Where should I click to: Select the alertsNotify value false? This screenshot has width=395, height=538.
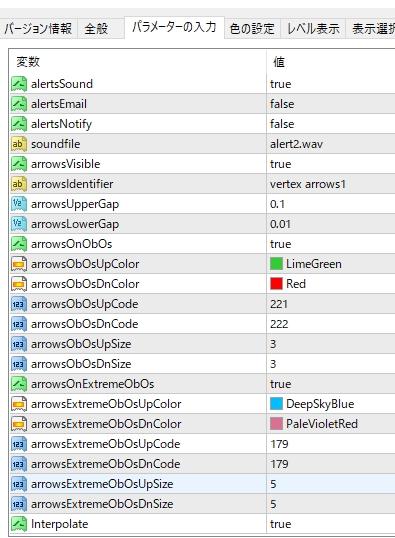[282, 124]
